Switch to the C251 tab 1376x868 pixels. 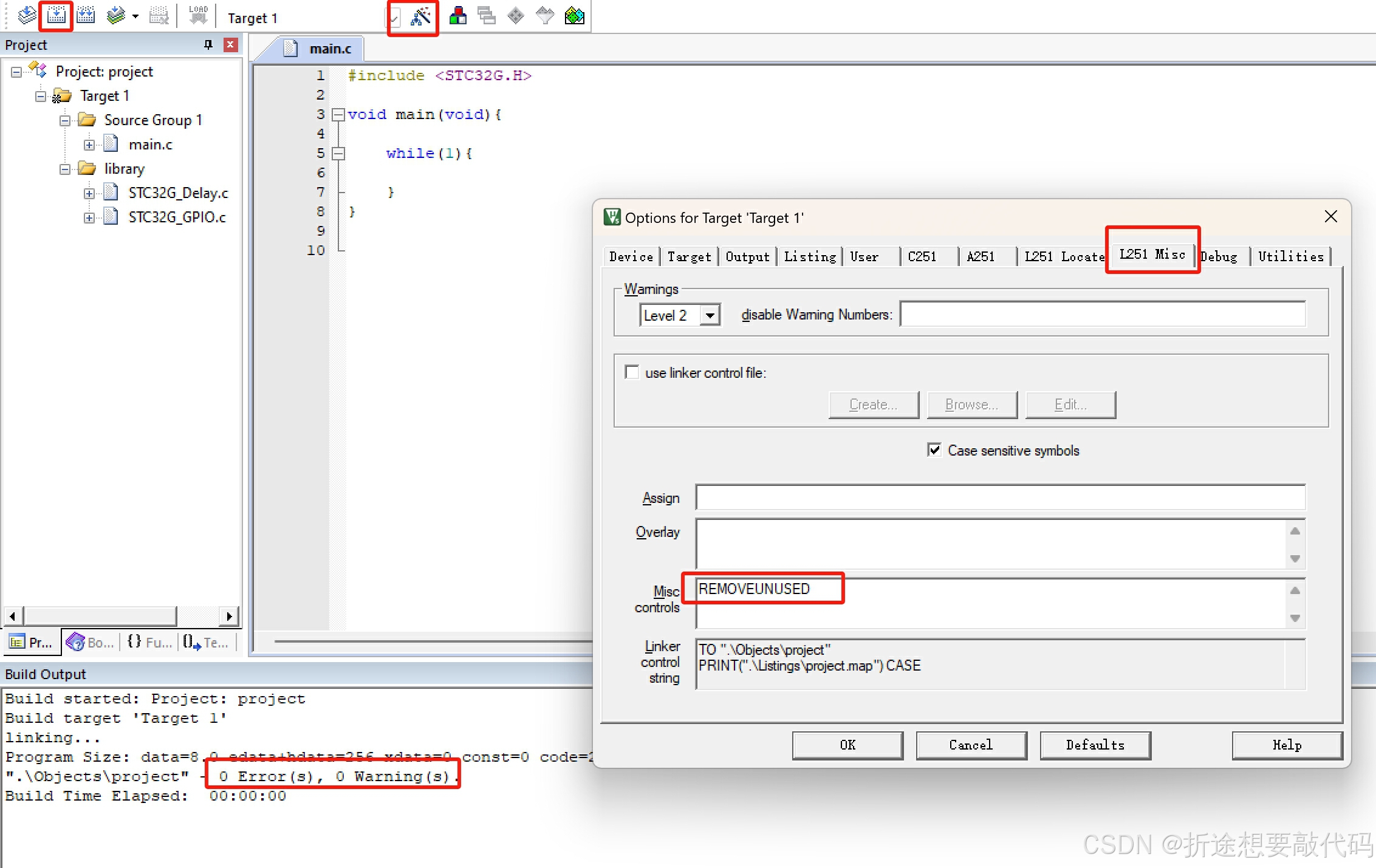922,257
